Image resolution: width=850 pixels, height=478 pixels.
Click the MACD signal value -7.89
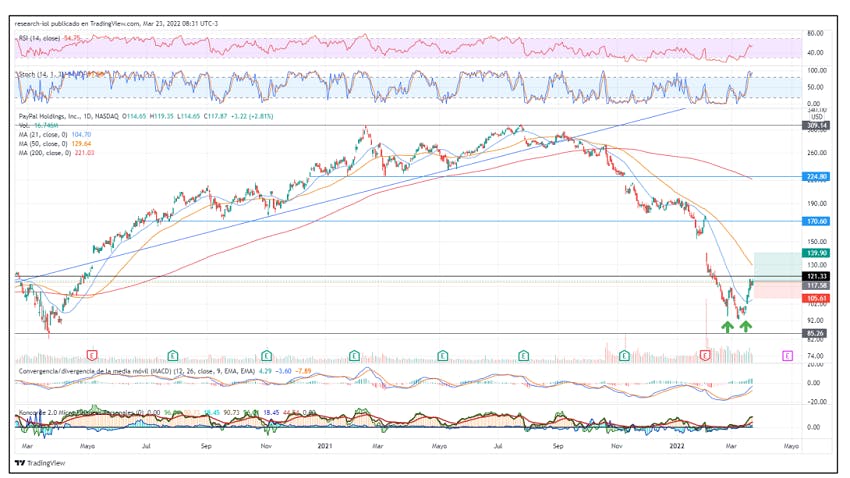pyautogui.click(x=304, y=371)
